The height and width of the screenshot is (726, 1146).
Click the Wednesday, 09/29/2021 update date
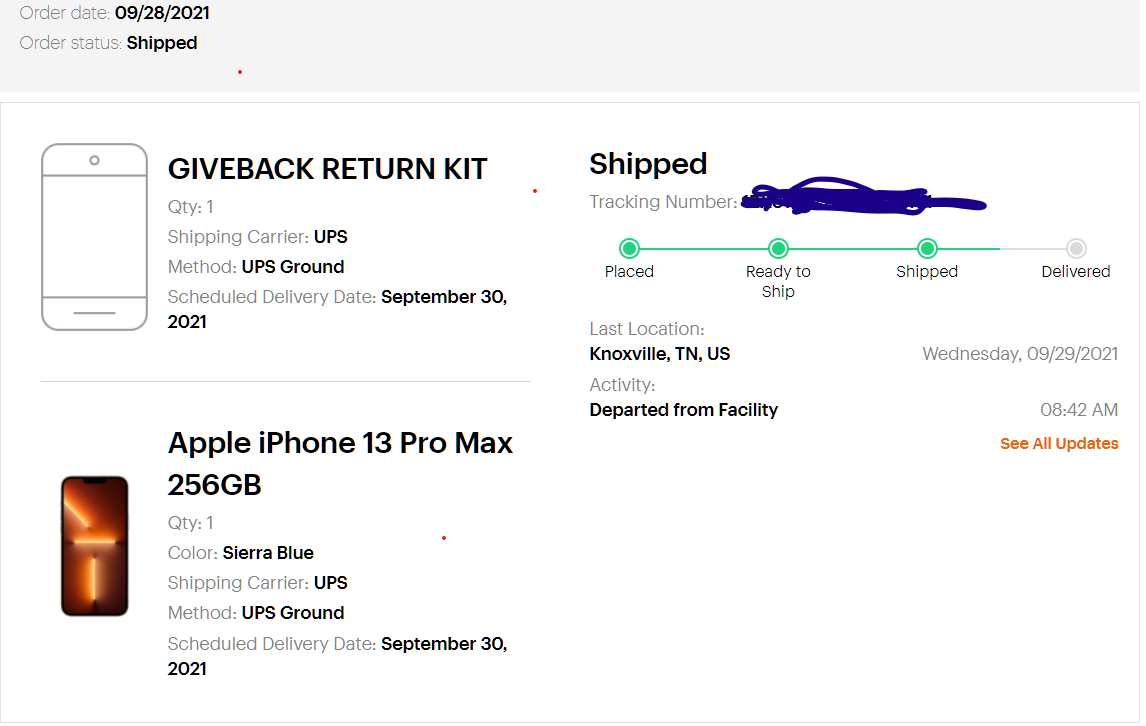(1020, 354)
